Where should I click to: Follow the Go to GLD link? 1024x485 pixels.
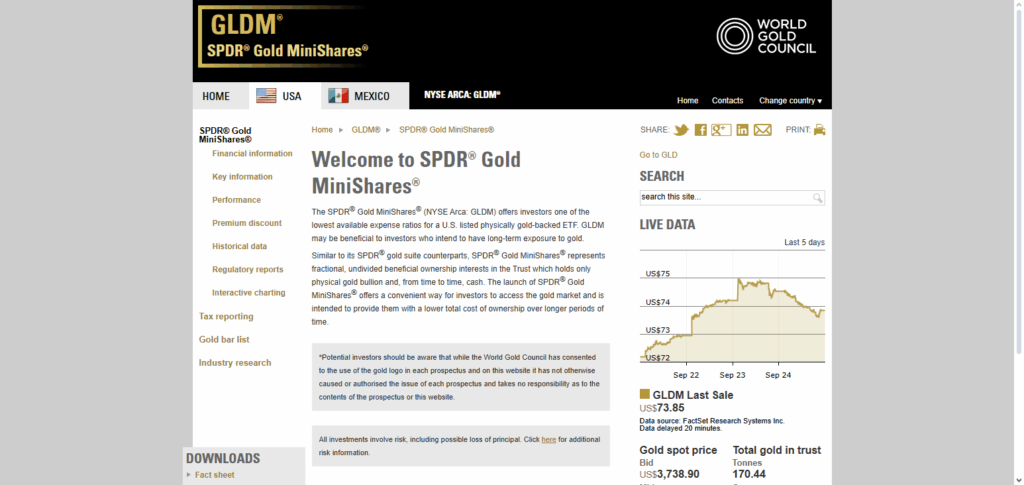pyautogui.click(x=658, y=155)
